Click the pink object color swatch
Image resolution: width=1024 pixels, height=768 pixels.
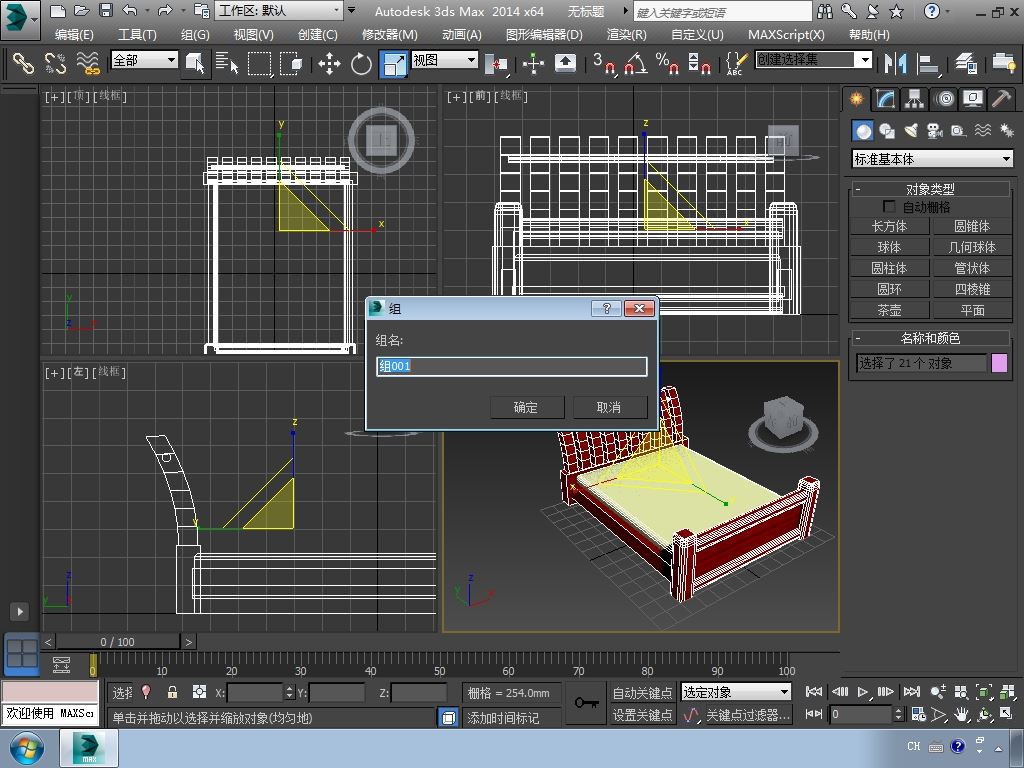pyautogui.click(x=999, y=363)
